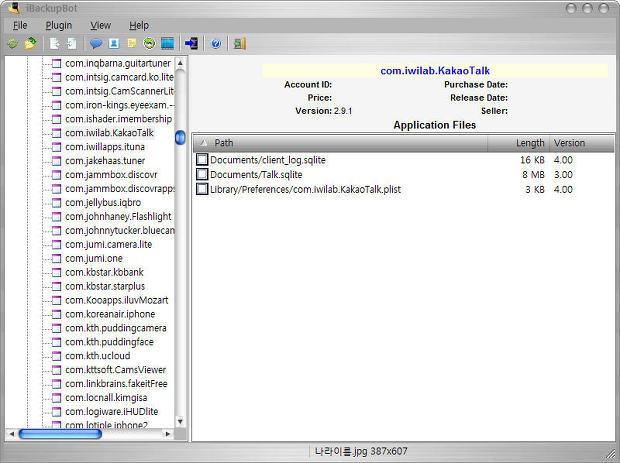Click the tree horizontal scroll left arrow

(11, 434)
